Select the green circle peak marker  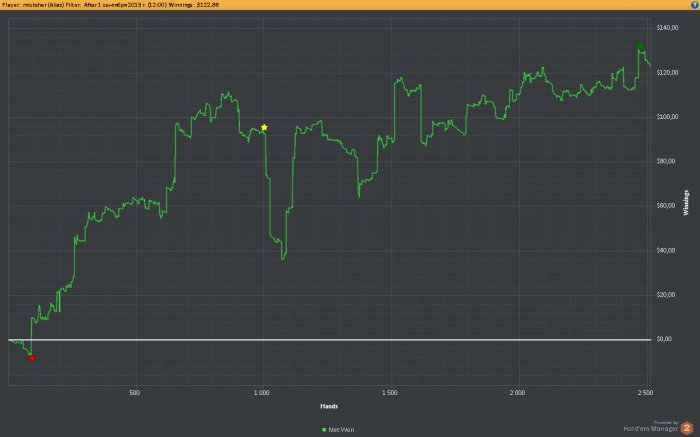[x=639, y=46]
